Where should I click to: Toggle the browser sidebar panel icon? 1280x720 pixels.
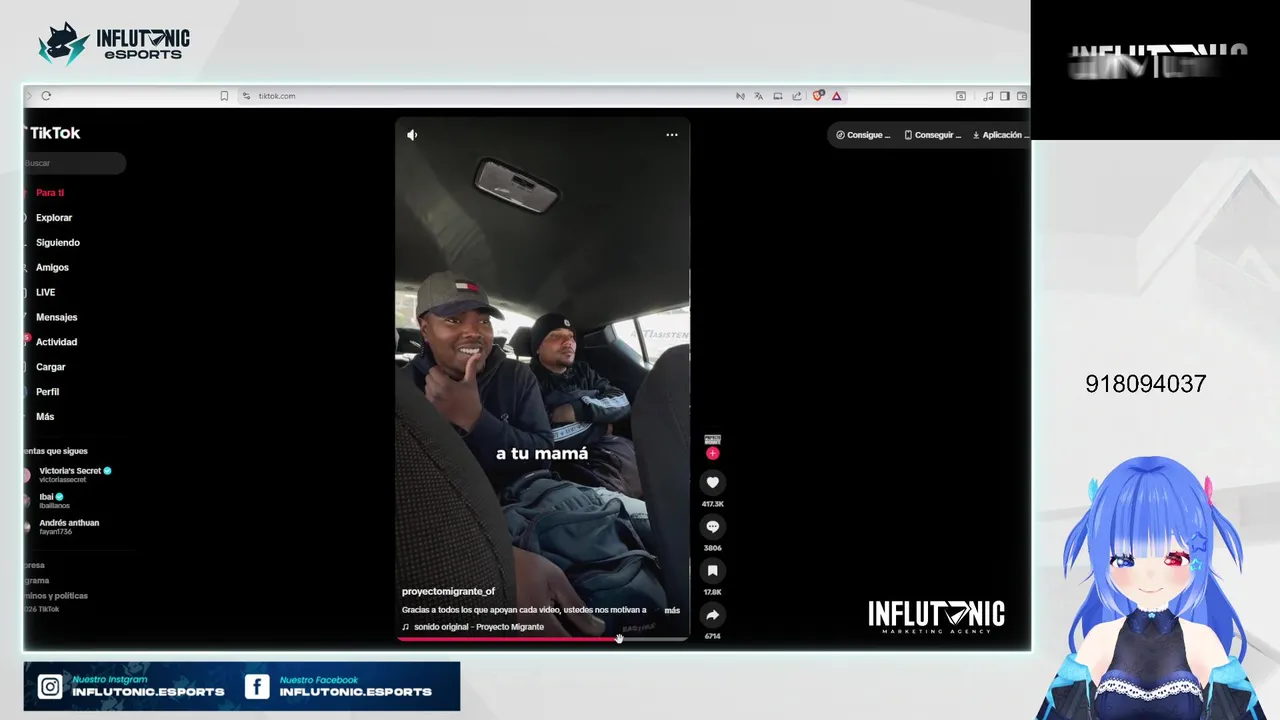1005,96
